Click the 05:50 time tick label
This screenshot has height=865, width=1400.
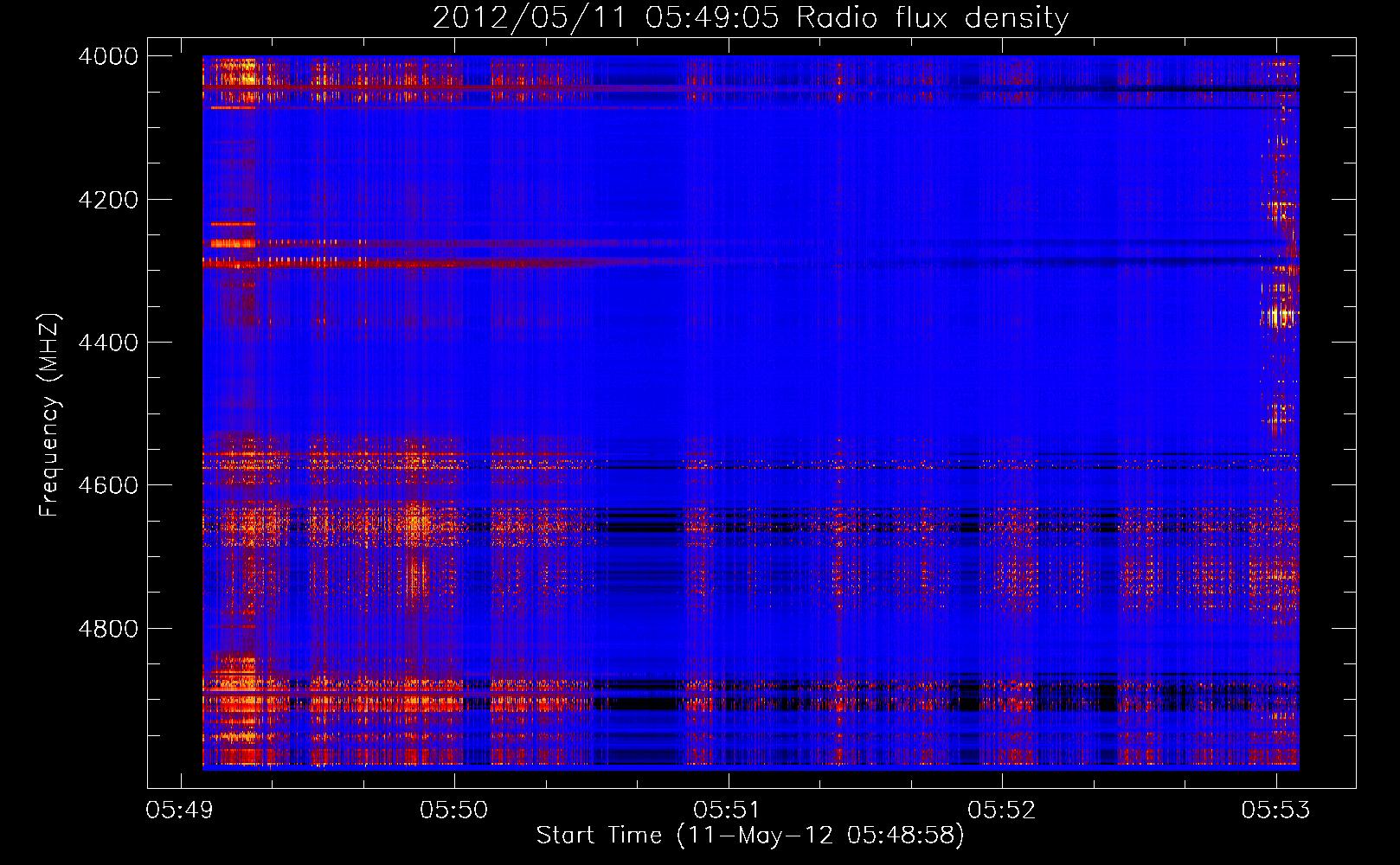[454, 811]
